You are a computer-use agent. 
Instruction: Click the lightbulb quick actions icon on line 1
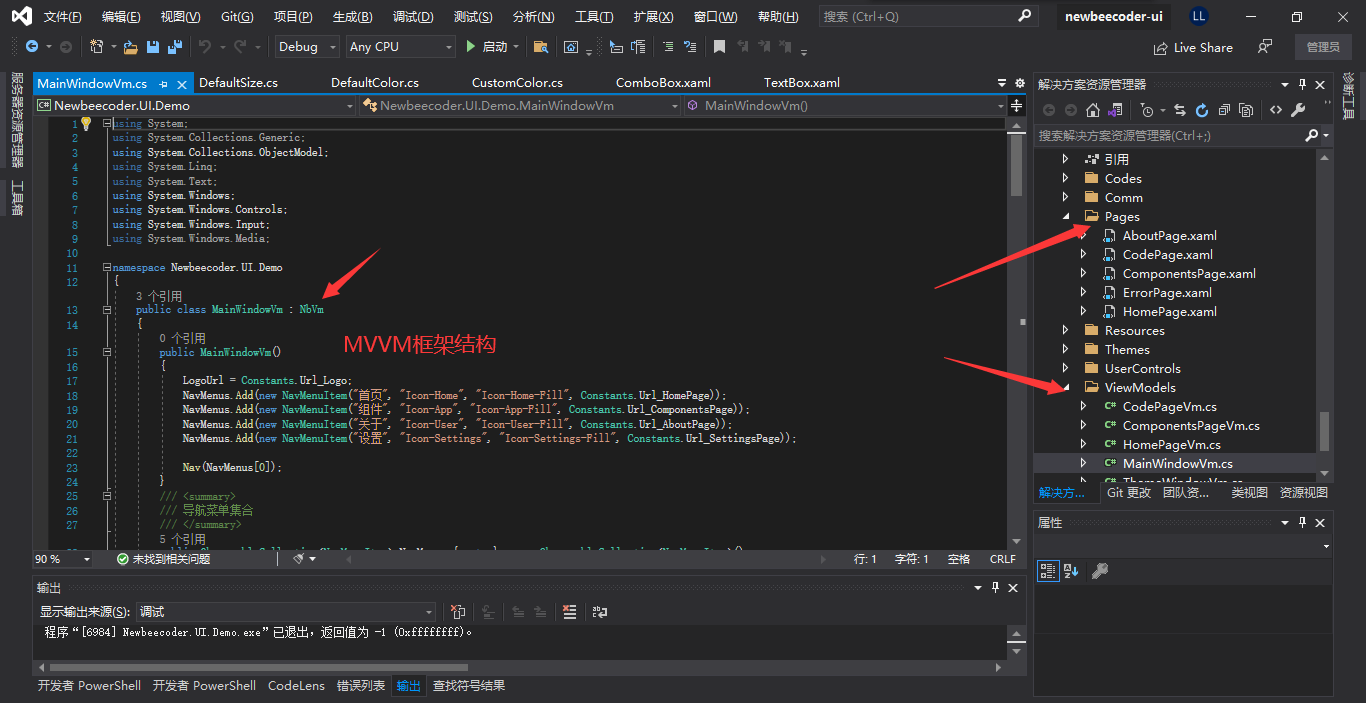click(86, 124)
